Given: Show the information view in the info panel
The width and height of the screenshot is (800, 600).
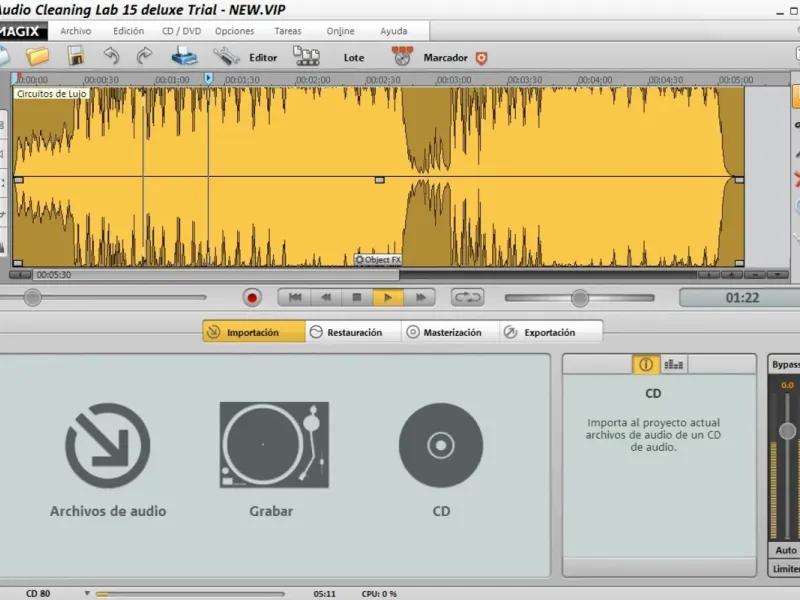Looking at the screenshot, I should pyautogui.click(x=646, y=364).
